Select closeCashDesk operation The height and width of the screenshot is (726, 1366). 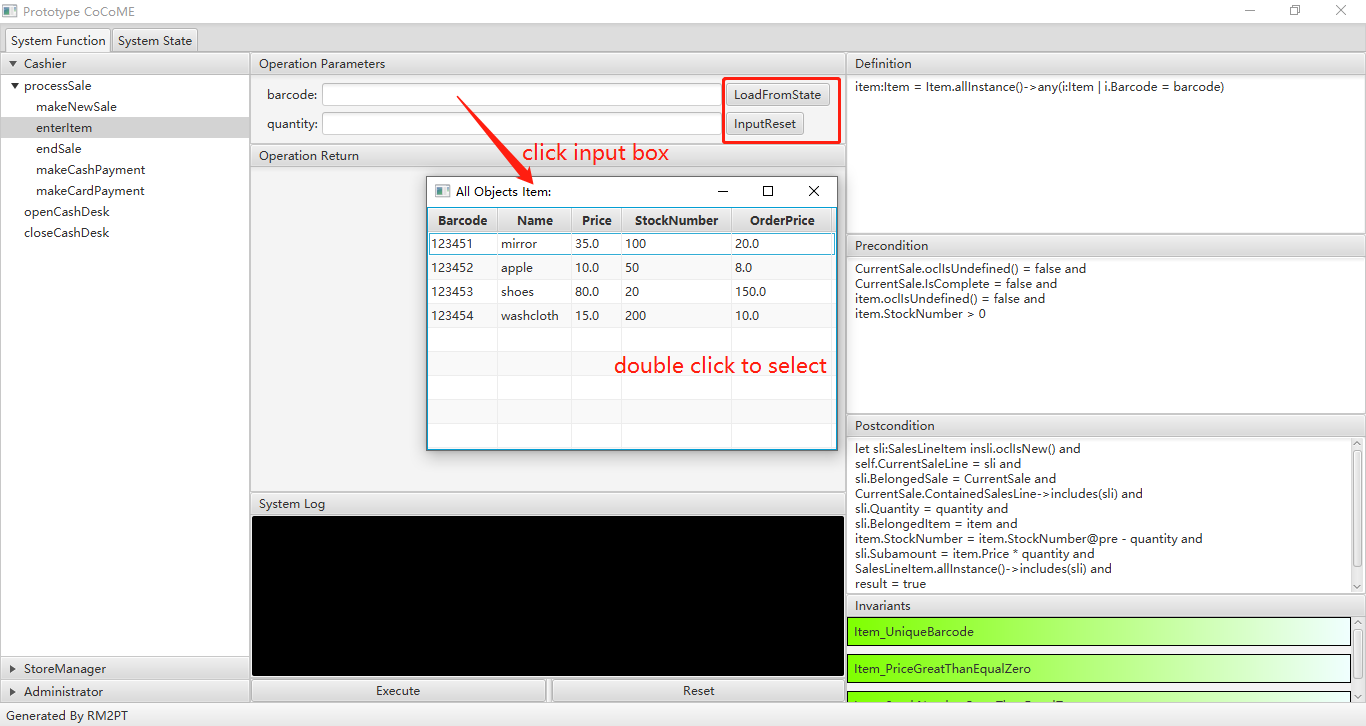click(66, 232)
